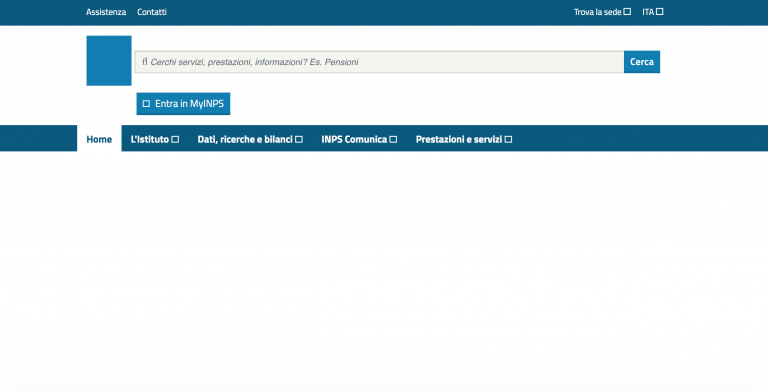This screenshot has width=768, height=391.
Task: Click the blue INPS logo square
Action: pos(109,60)
